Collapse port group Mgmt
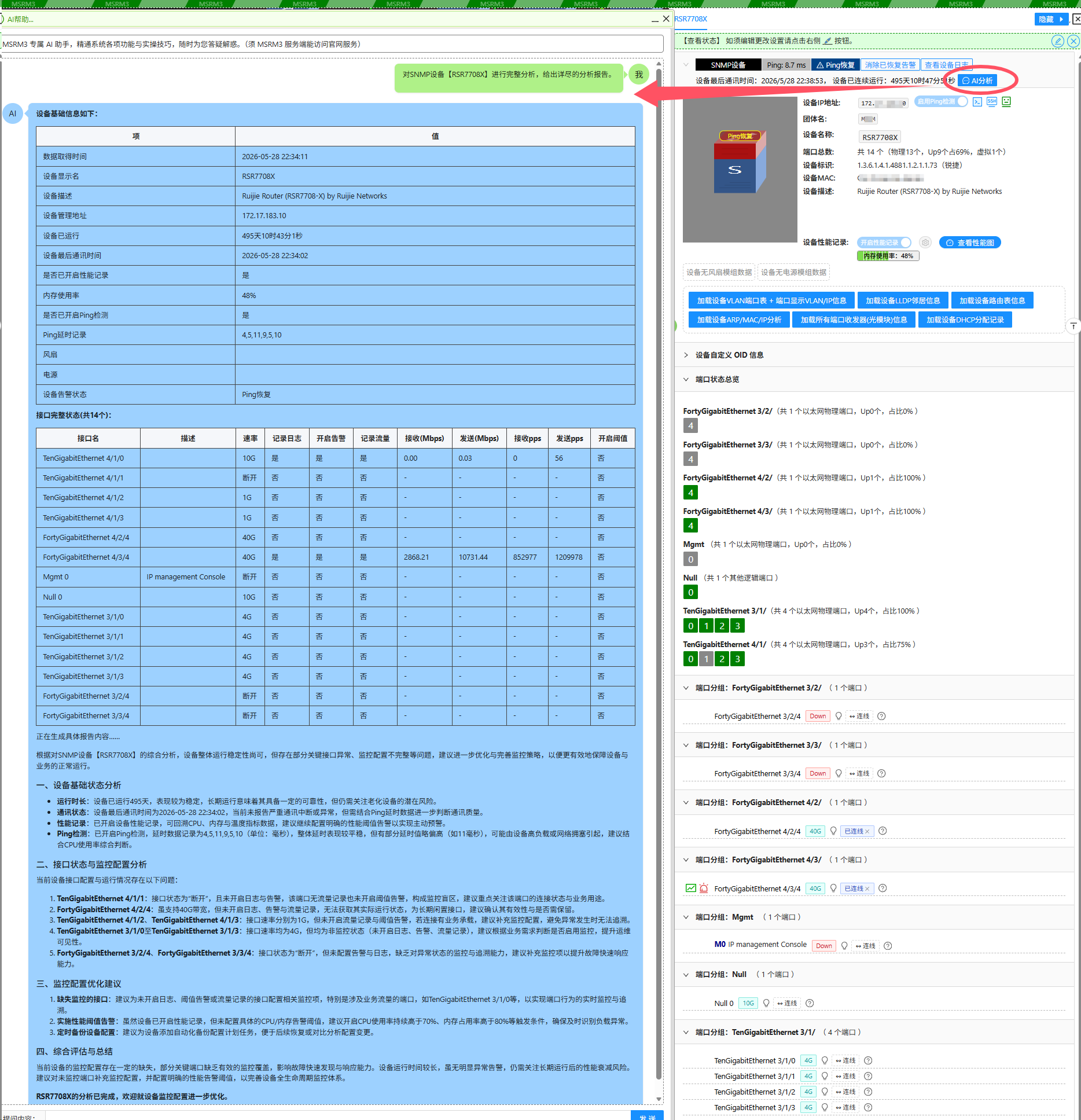 (686, 917)
